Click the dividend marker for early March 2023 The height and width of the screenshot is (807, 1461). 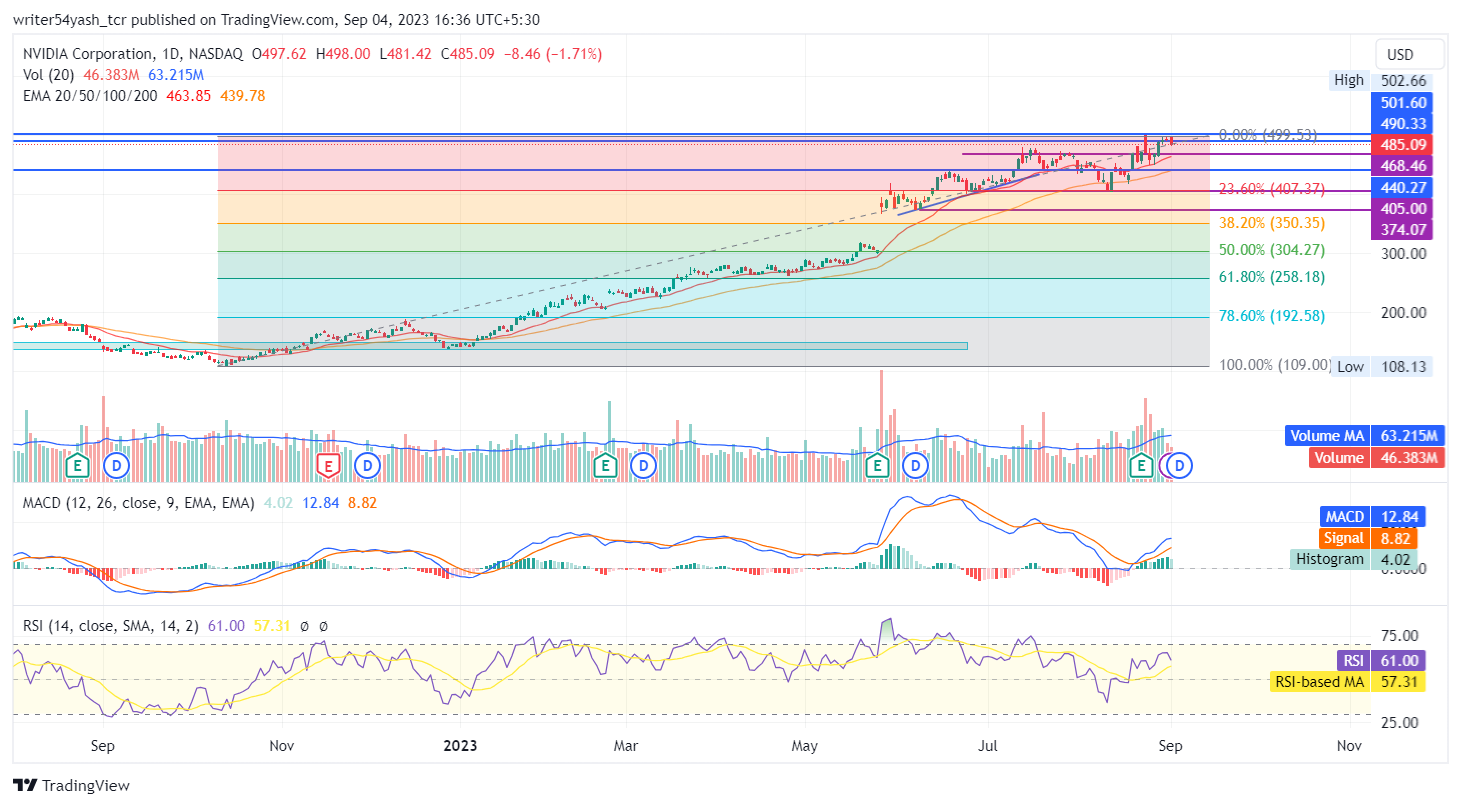click(x=644, y=465)
